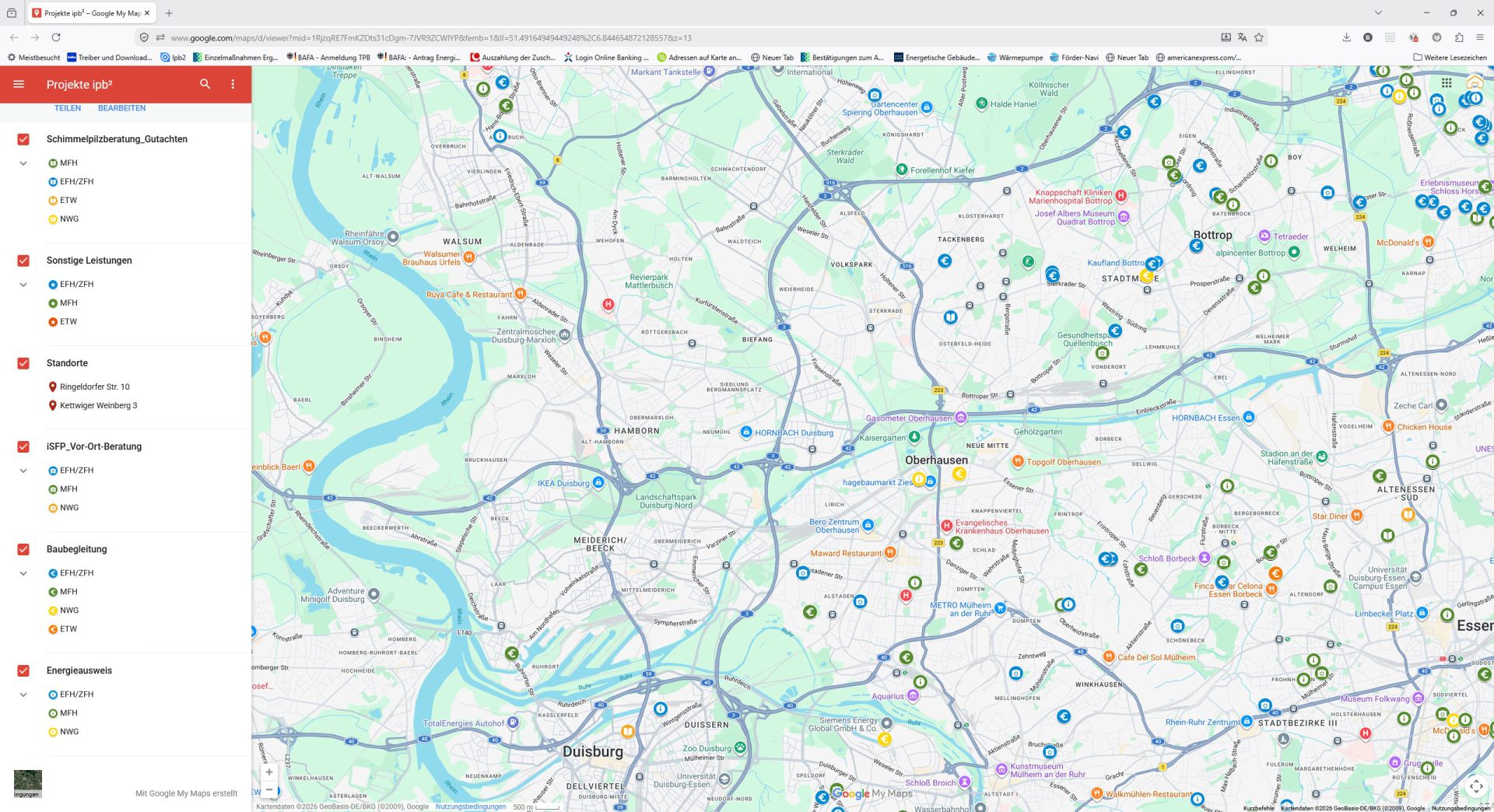Screen dimensions: 1494x812
Task: Toggle the Baubegleitung layer checkbox
Action: pos(23,549)
